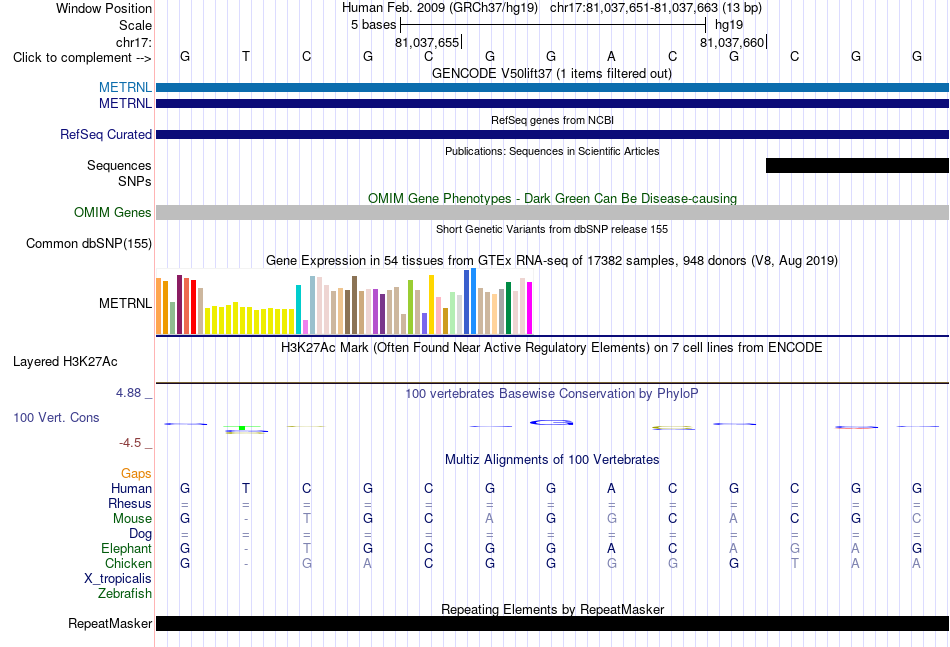Click the 81,037,655 position label
Viewport: 950px width, 647px height.
pos(427,42)
